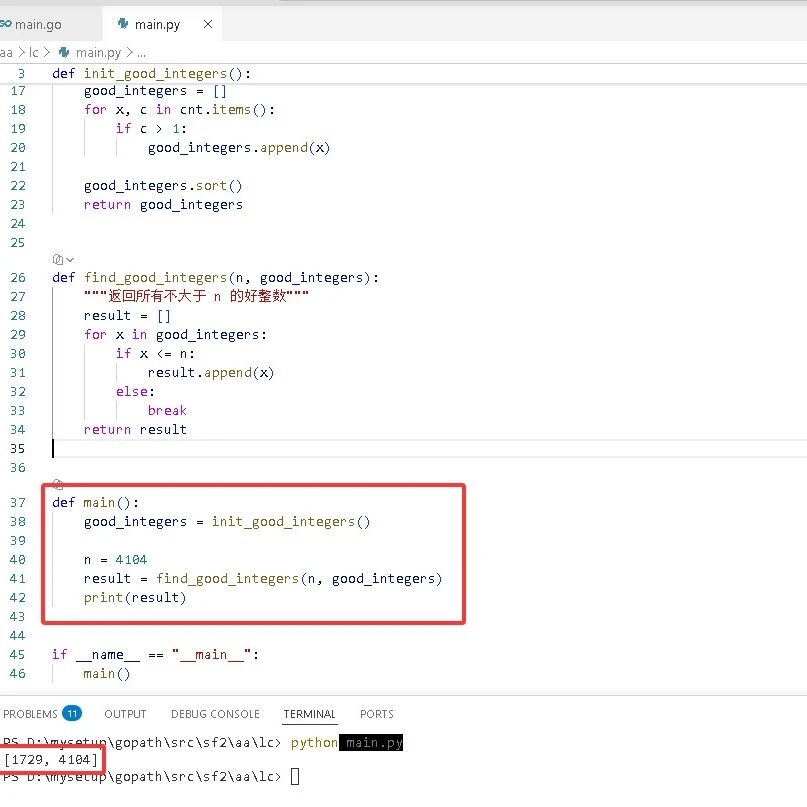Jump to the sticky header def init_good_integers()
Viewport: 807px width, 807px height.
pyautogui.click(x=151, y=74)
